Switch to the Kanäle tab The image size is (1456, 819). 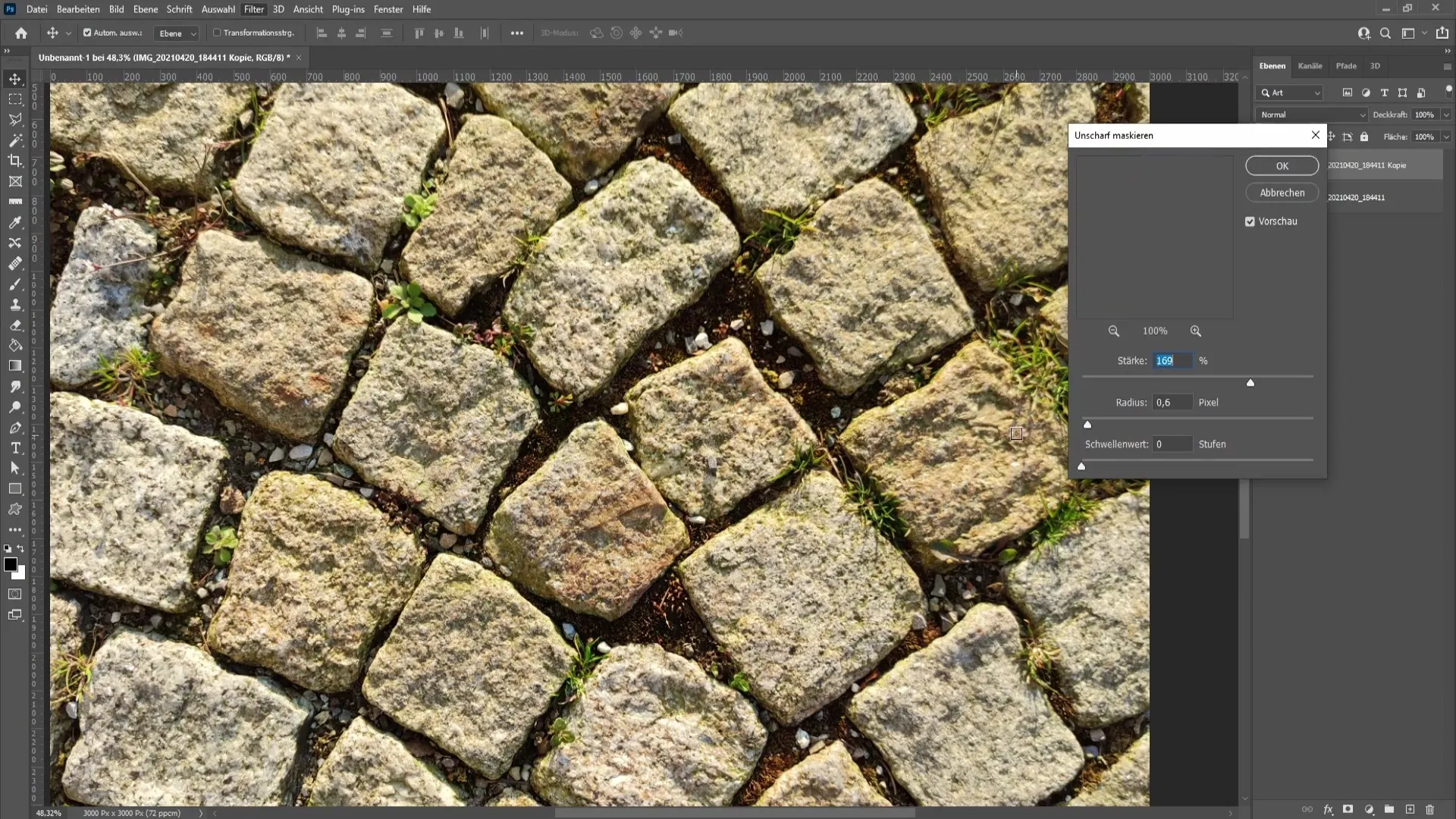click(x=1313, y=65)
